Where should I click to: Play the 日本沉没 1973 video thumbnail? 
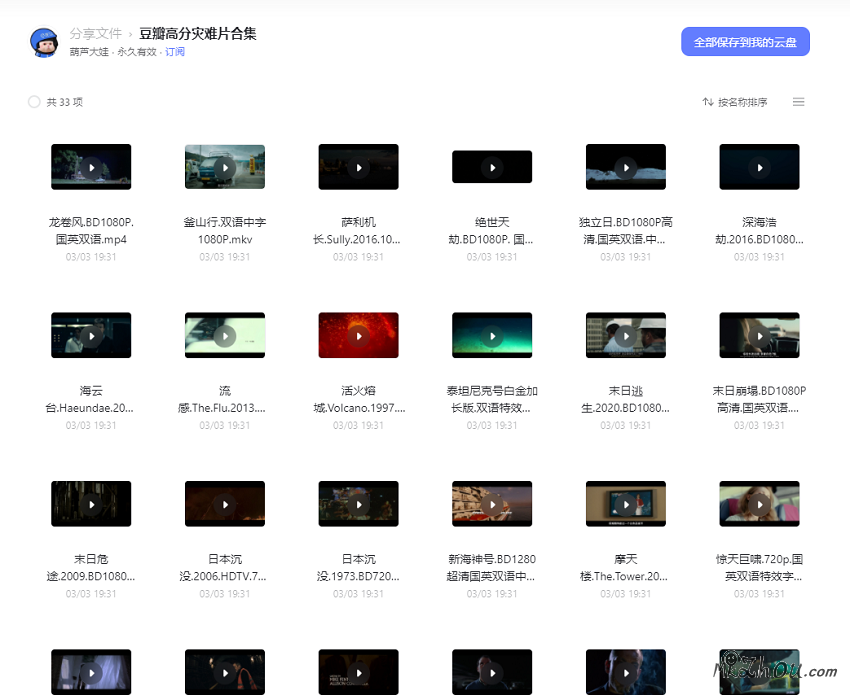pyautogui.click(x=358, y=504)
